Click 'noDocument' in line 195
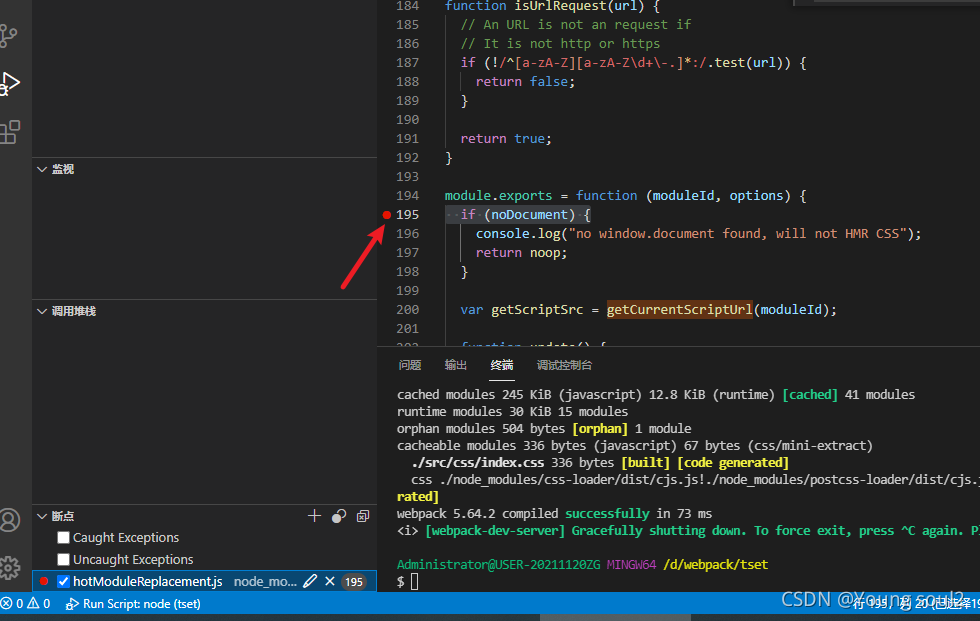 point(529,214)
